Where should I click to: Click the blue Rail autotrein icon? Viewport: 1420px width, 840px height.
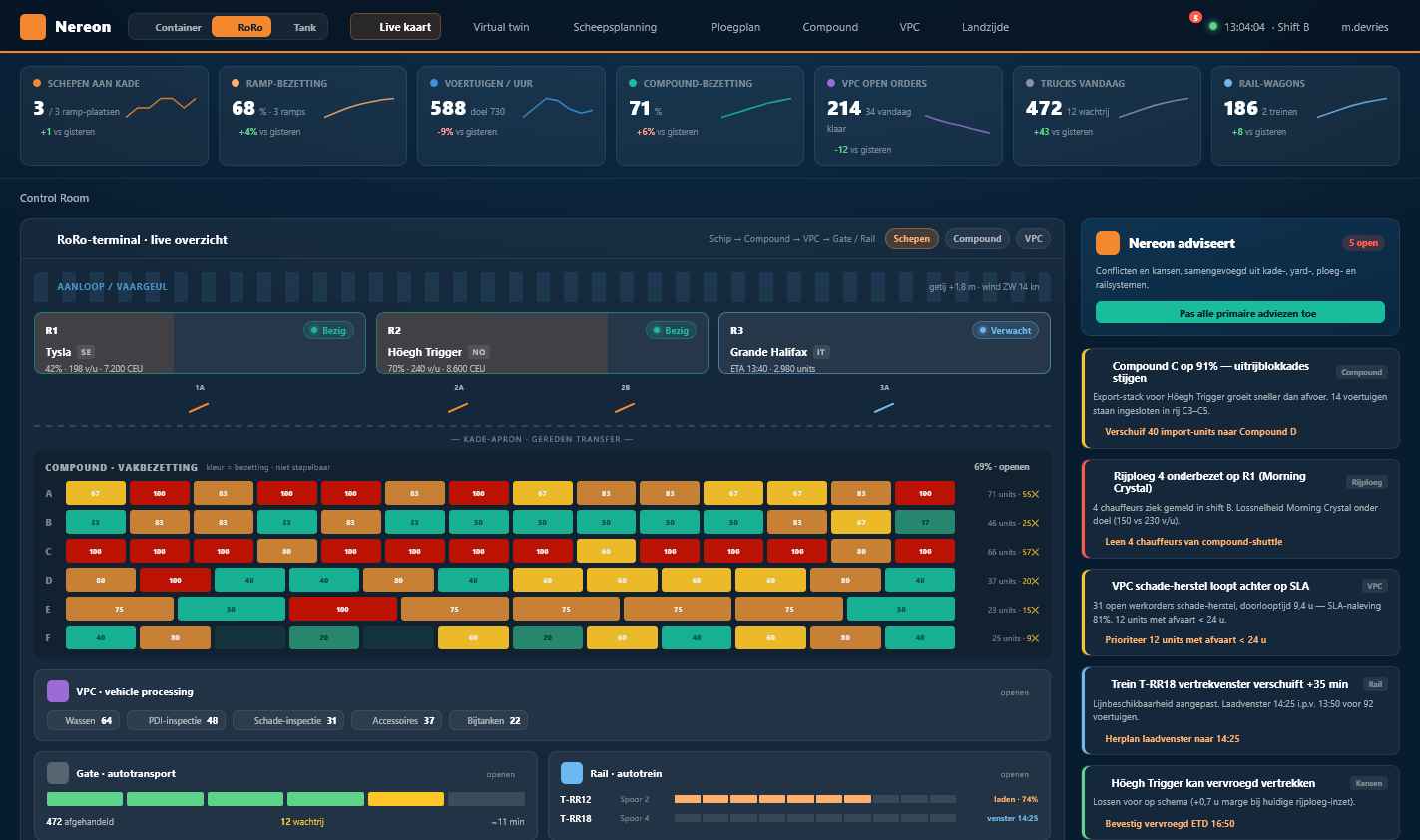pos(572,773)
